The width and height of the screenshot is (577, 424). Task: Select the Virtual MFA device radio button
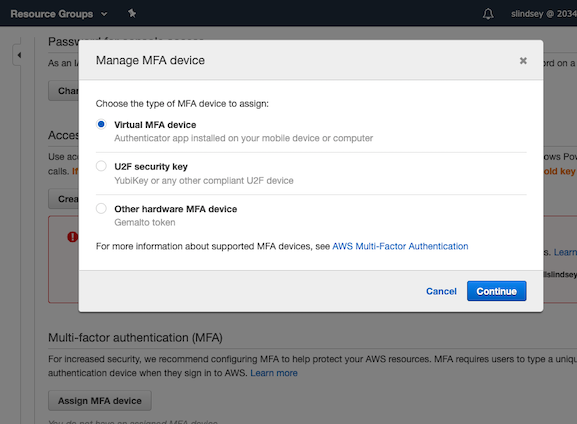point(101,124)
